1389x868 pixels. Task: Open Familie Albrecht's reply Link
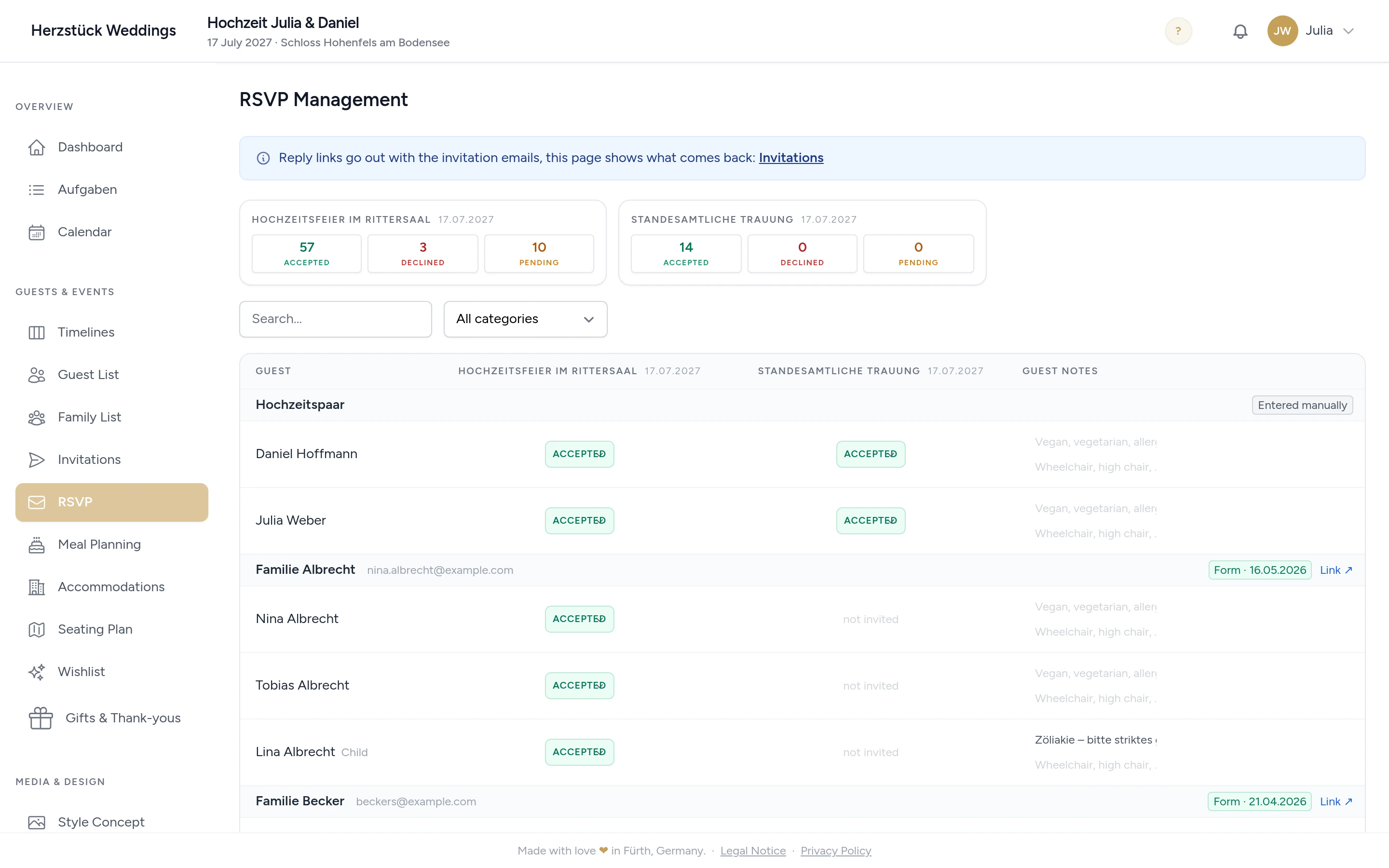(1336, 570)
